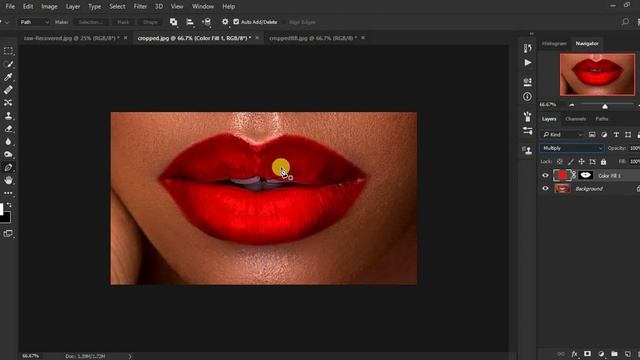Open the Filter menu
The image size is (640, 360).
point(140,7)
